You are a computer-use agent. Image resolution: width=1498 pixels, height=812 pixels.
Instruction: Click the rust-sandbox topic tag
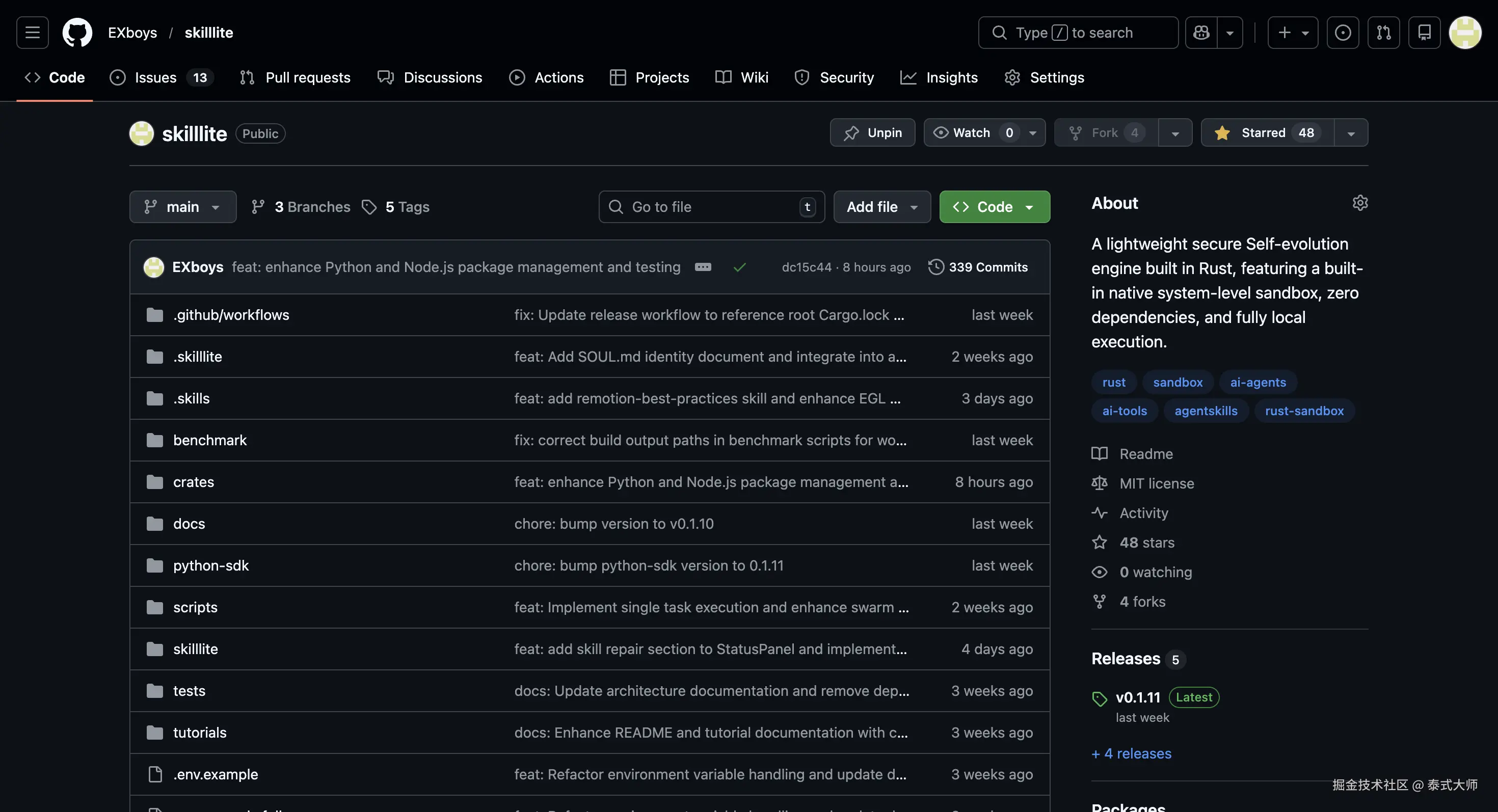(x=1304, y=411)
